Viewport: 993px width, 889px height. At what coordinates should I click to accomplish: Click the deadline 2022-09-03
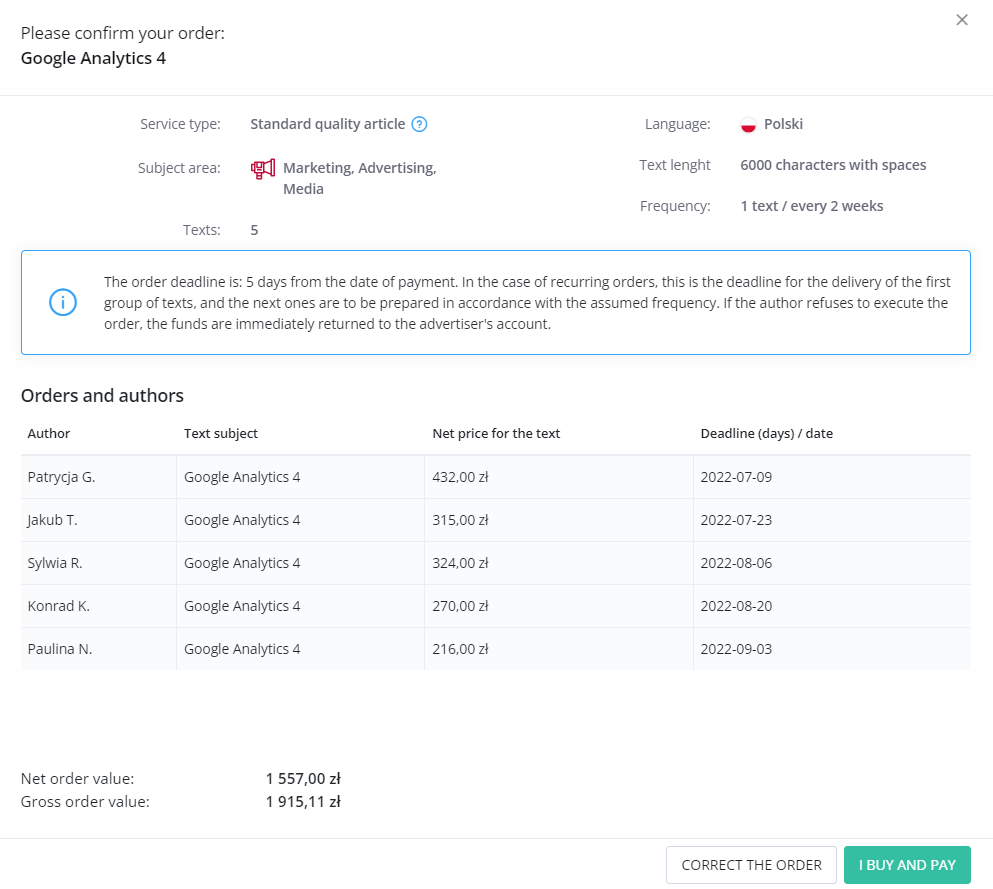click(736, 650)
